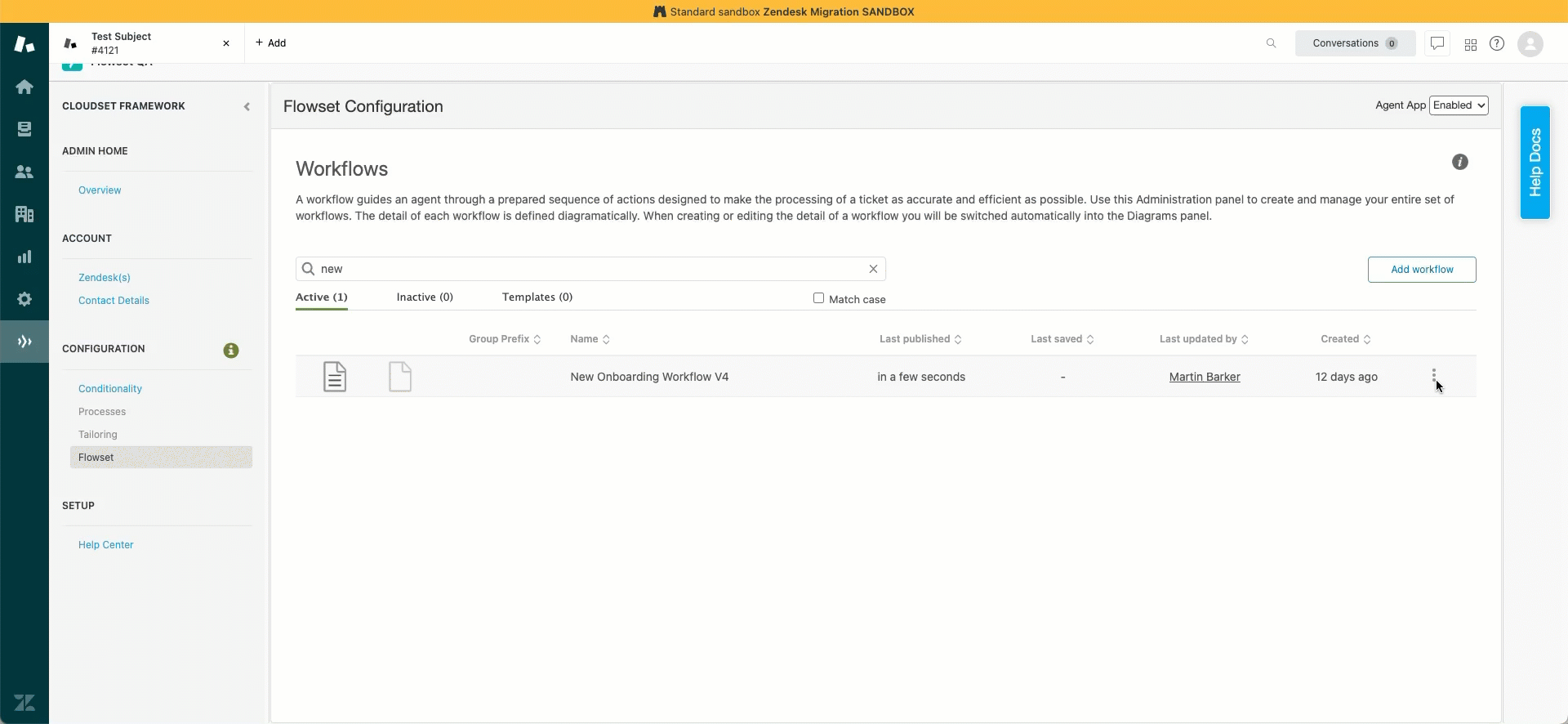The width and height of the screenshot is (1568, 724).
Task: Sort by the Last published column
Action: (x=920, y=339)
